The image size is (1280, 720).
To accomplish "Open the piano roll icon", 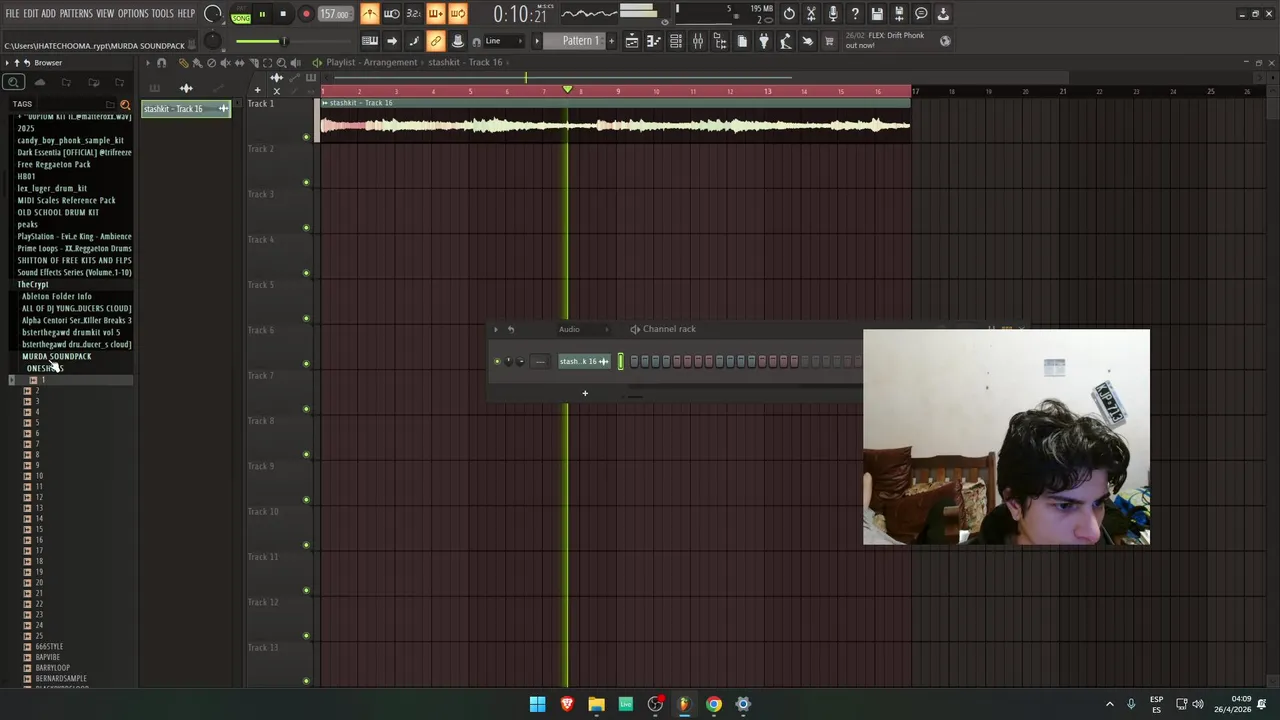I will pyautogui.click(x=654, y=41).
